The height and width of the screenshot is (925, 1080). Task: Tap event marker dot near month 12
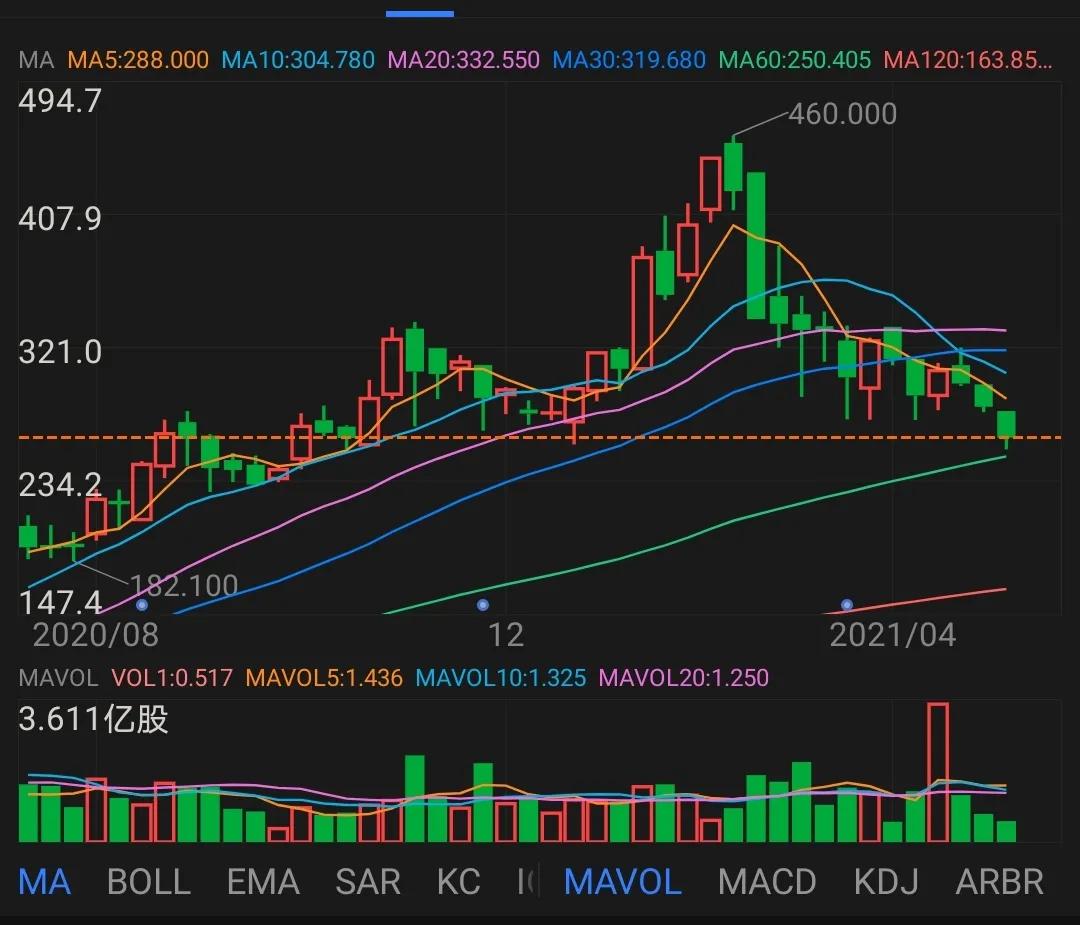click(483, 605)
